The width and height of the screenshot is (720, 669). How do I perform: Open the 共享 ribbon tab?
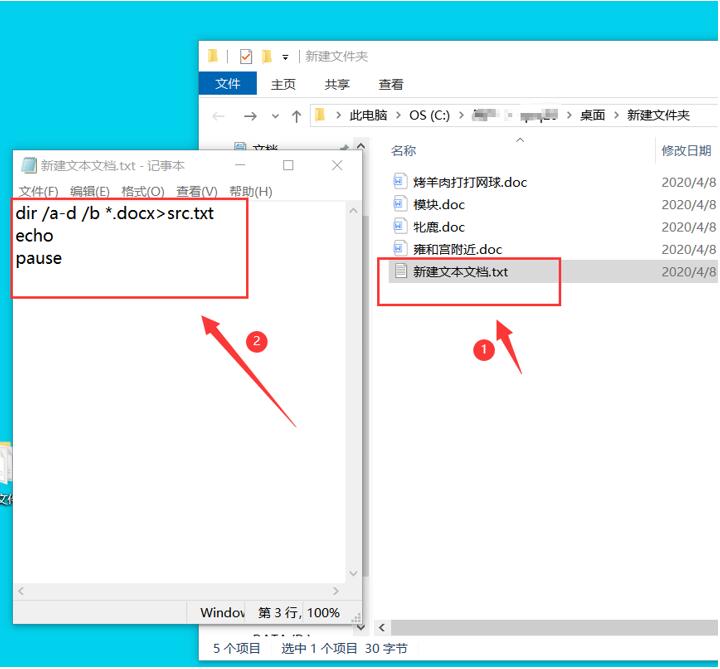pyautogui.click(x=337, y=84)
